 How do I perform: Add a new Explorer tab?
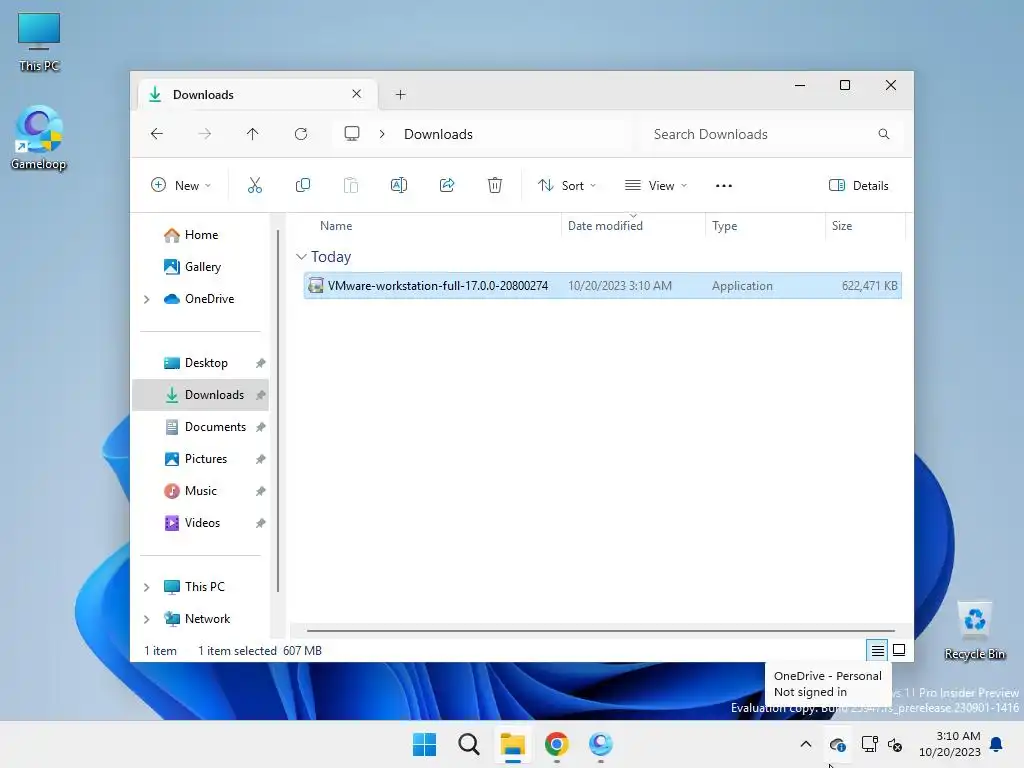[x=400, y=95]
